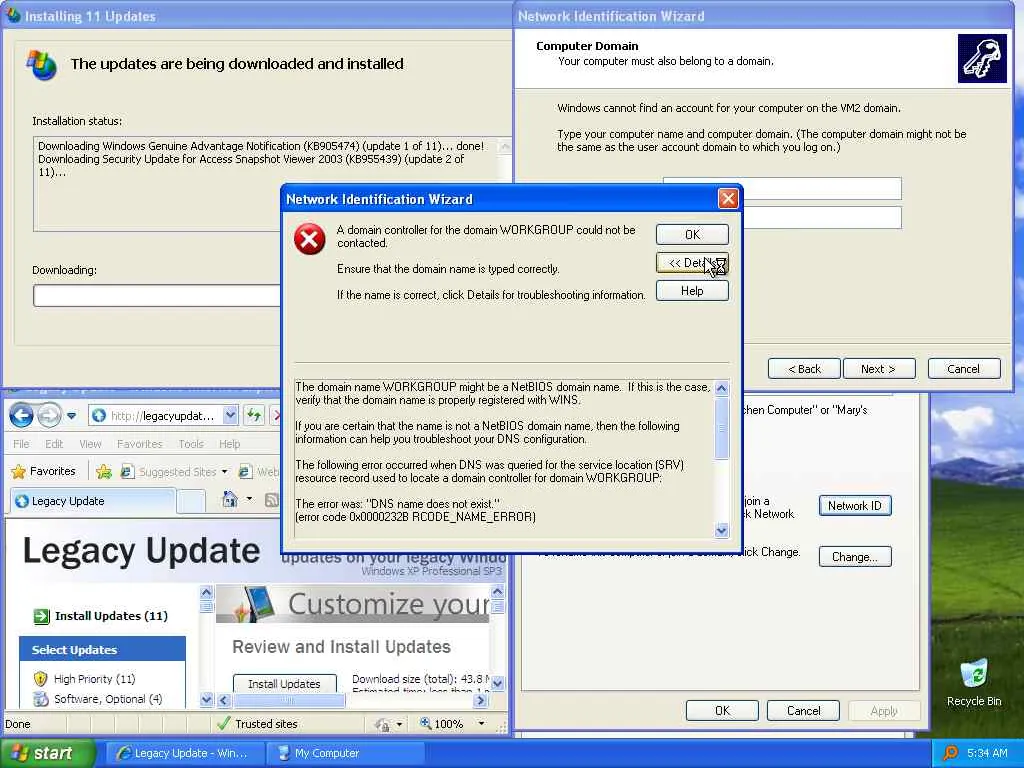Open the Tools menu in Internet Explorer
1024x768 pixels.
coord(191,444)
